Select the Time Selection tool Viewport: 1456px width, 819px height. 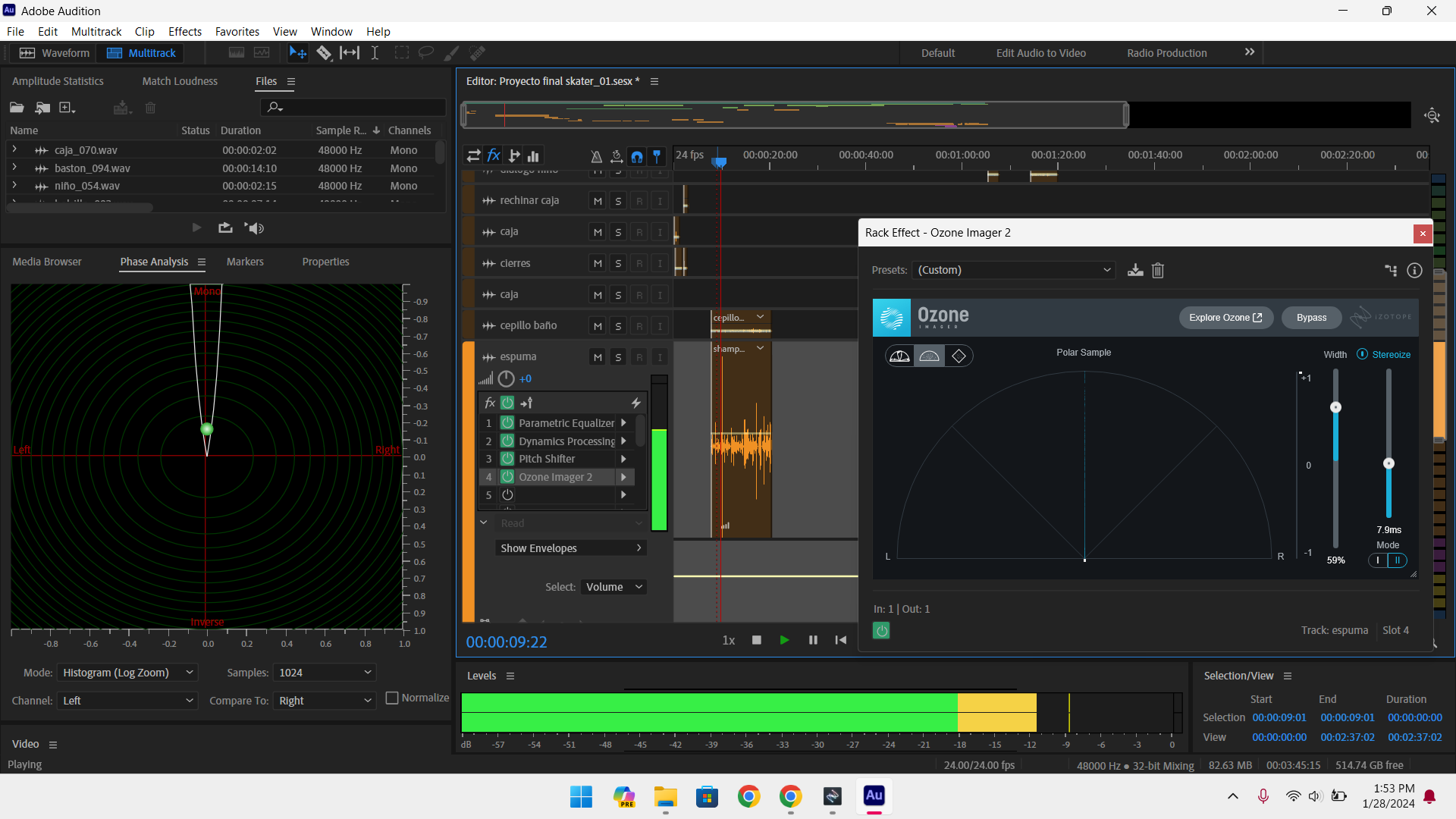pyautogui.click(x=375, y=53)
